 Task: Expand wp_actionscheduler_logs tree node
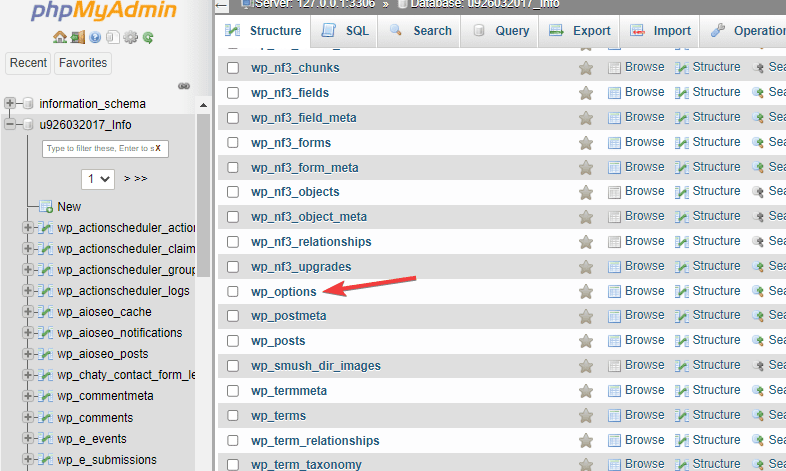click(x=28, y=291)
